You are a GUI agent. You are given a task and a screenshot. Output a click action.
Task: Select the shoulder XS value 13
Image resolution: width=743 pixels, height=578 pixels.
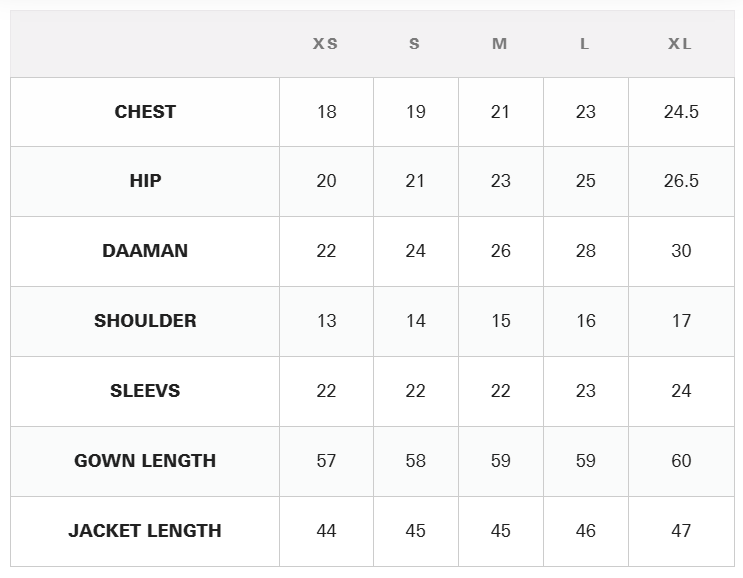point(326,321)
